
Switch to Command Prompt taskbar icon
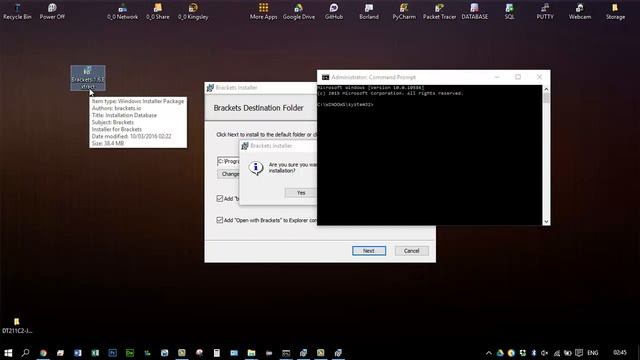coord(286,353)
